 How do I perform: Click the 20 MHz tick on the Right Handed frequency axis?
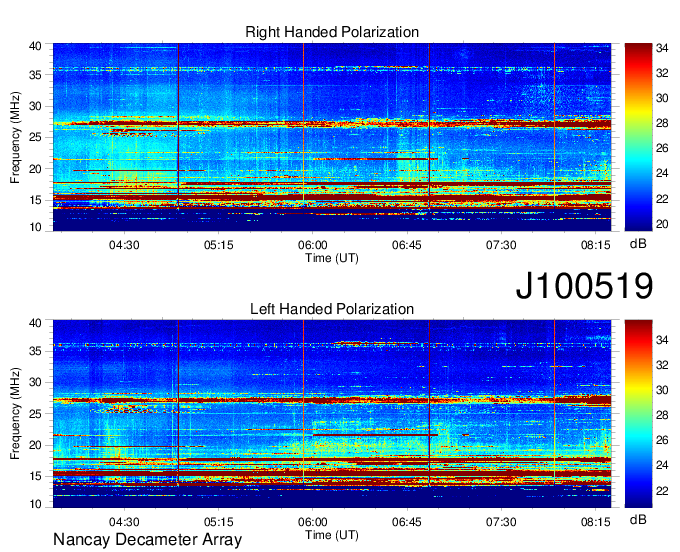pos(35,169)
